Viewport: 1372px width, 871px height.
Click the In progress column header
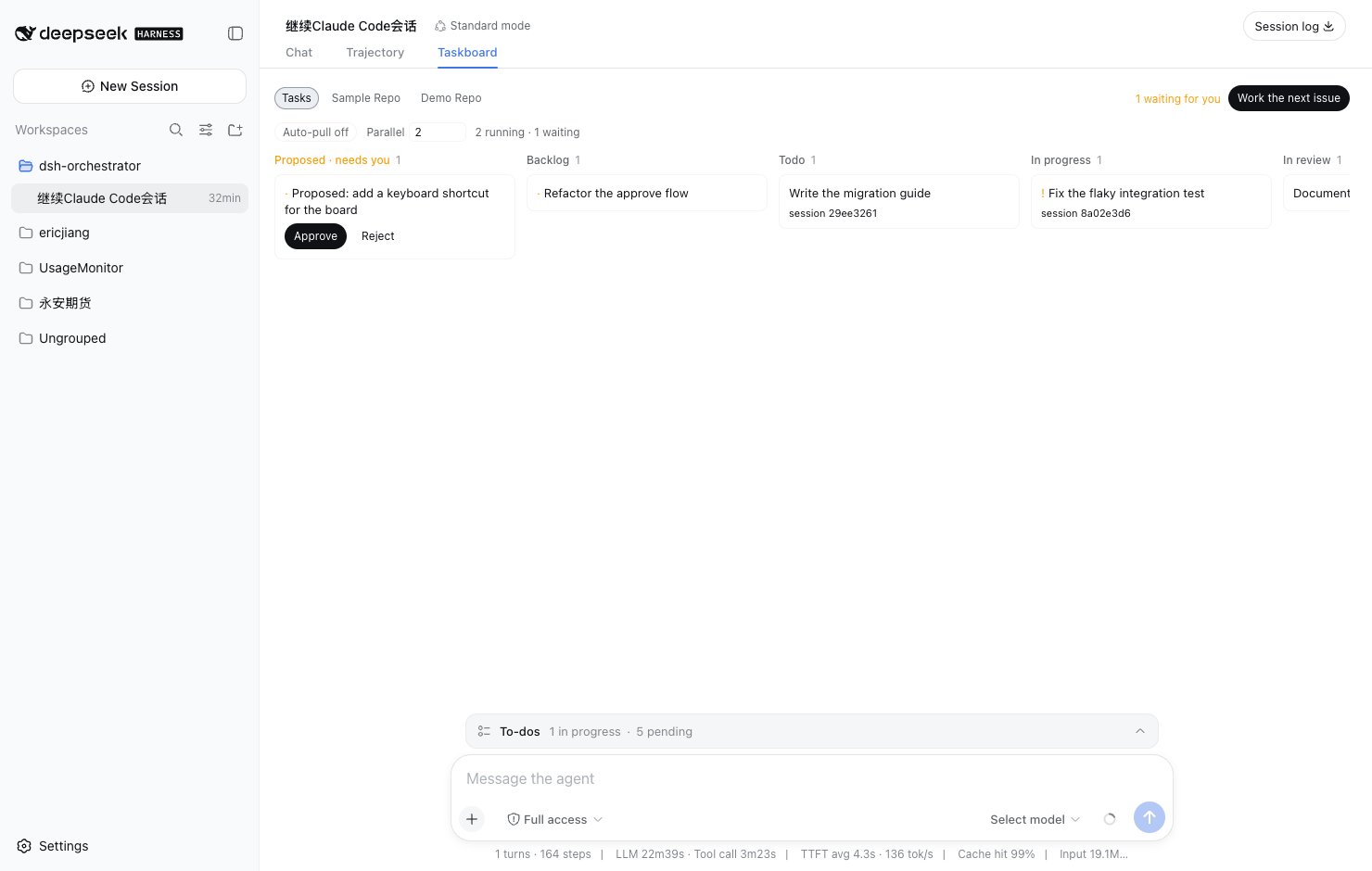click(x=1061, y=160)
